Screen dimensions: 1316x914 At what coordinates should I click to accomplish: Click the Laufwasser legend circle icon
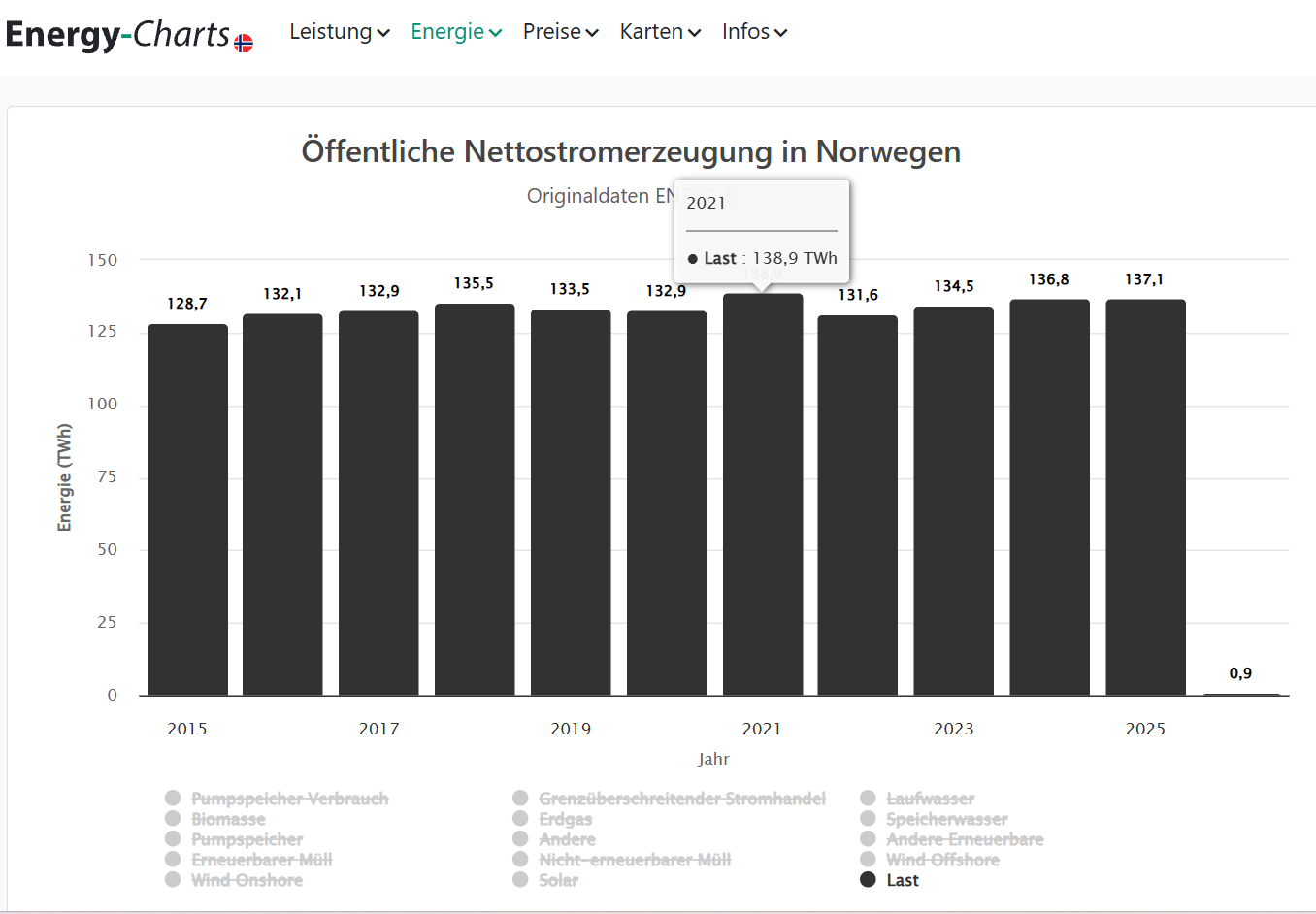coord(868,798)
